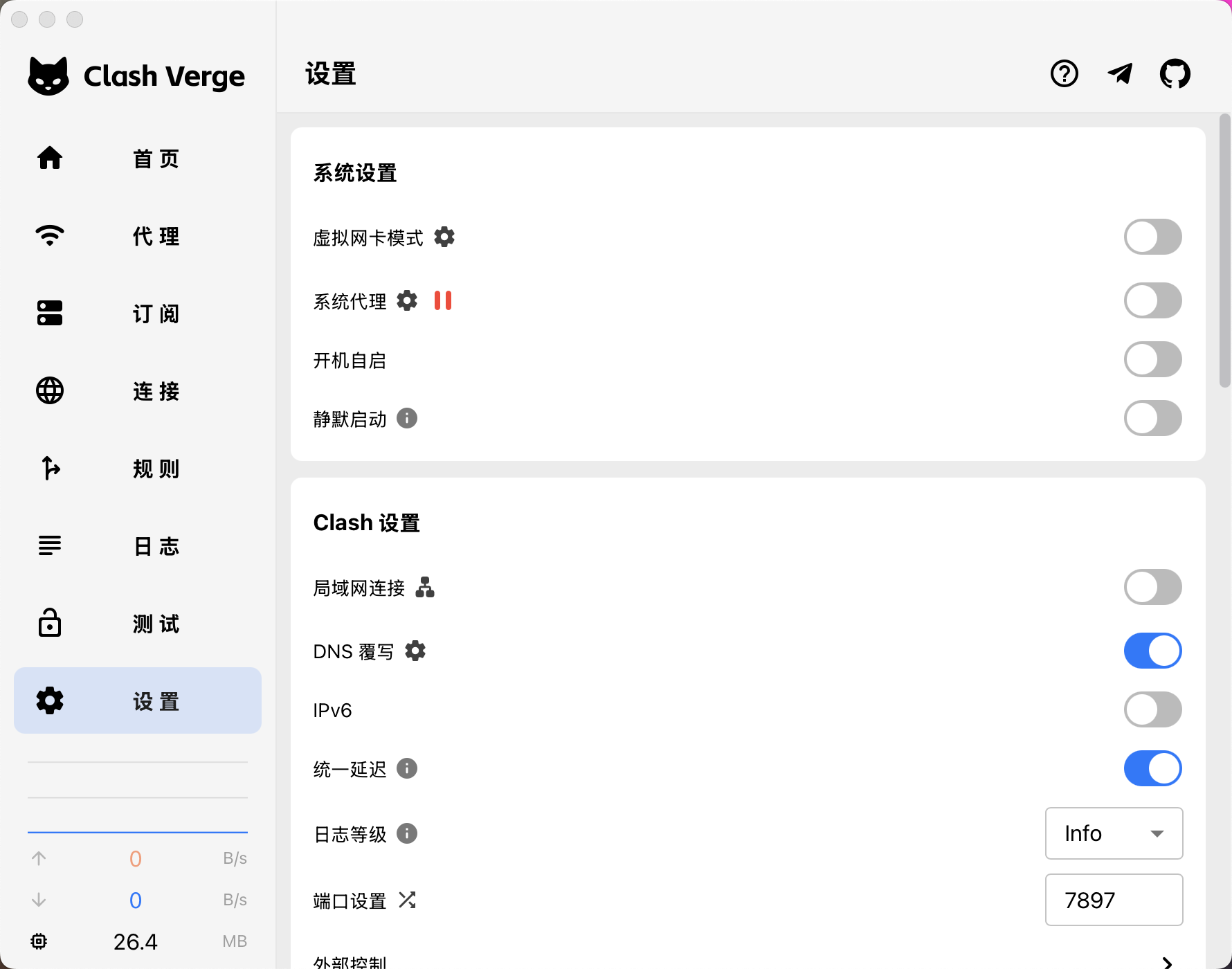
Task: Click the wifi proxy icon in sidebar
Action: click(x=50, y=235)
